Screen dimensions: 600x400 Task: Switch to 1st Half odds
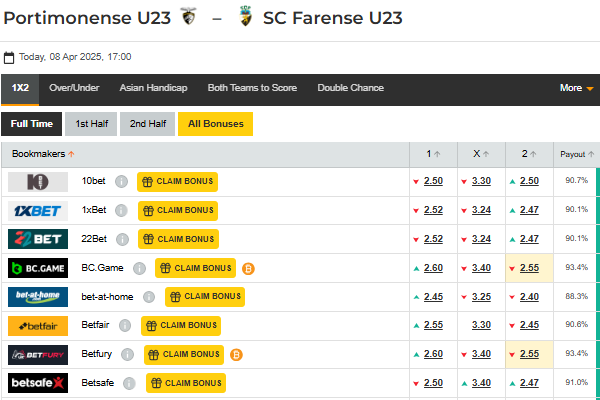click(91, 124)
